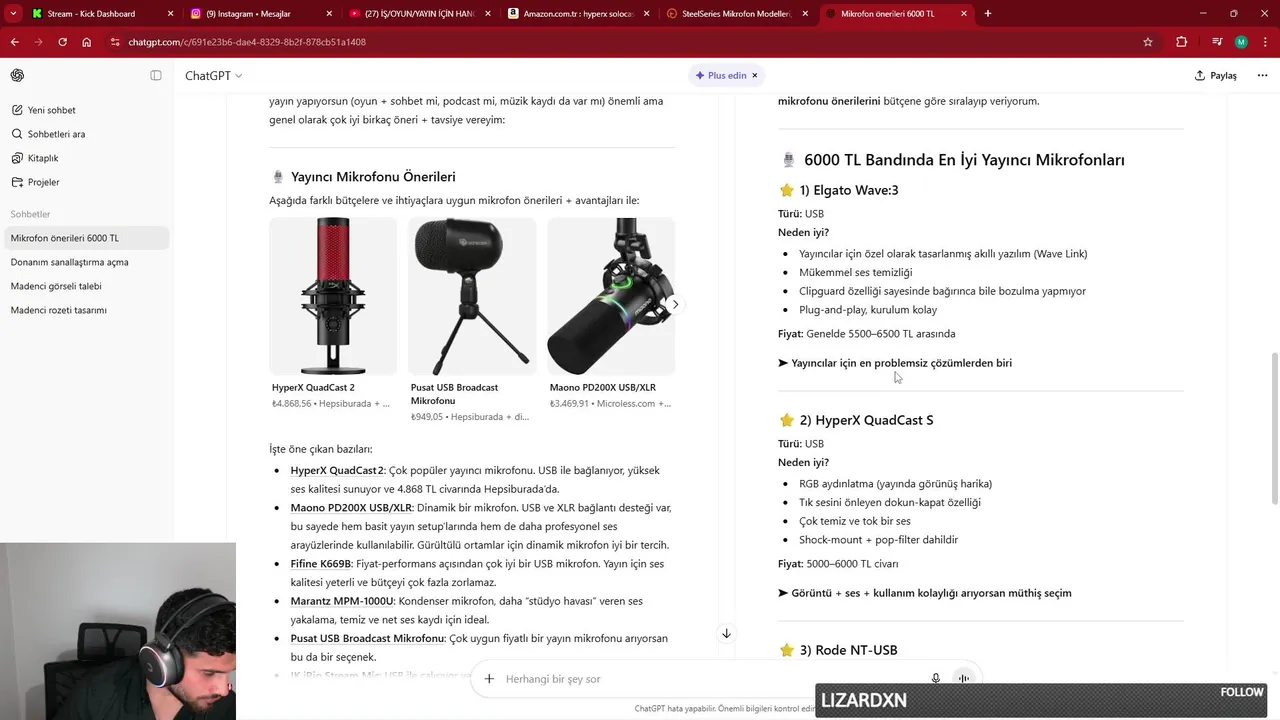Dismiss the Plus edin banner with X
Screen dimensions: 1280x720
[755, 75]
